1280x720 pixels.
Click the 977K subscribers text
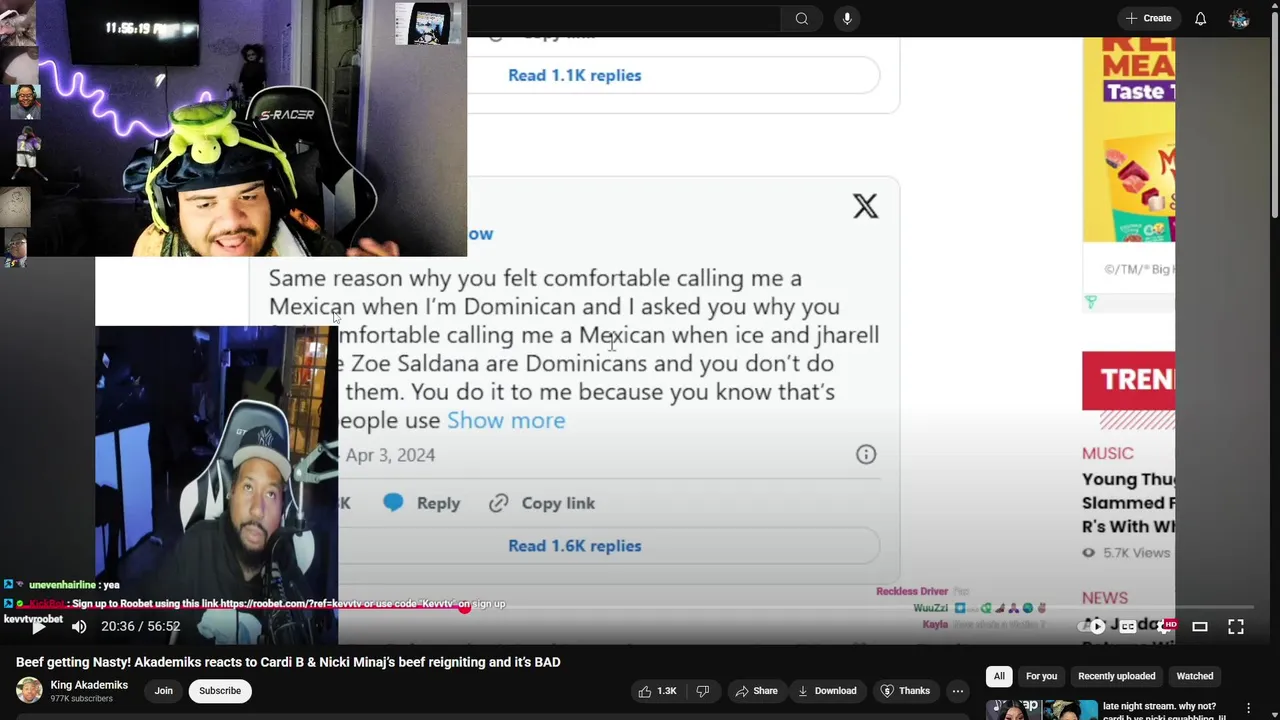pyautogui.click(x=82, y=699)
